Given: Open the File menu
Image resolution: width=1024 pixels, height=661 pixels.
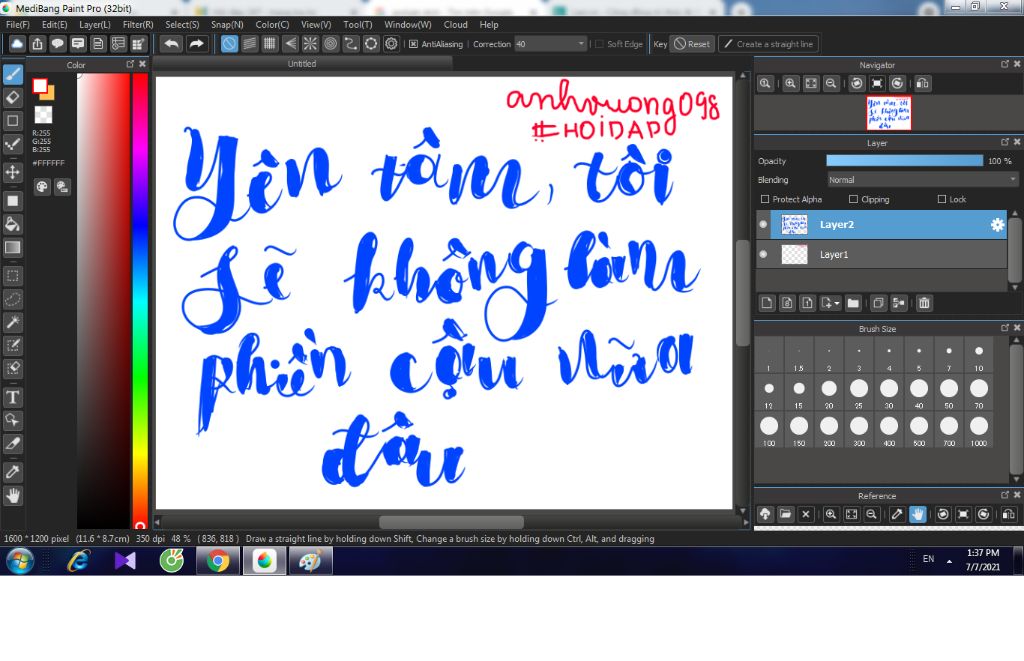Looking at the screenshot, I should (18, 24).
